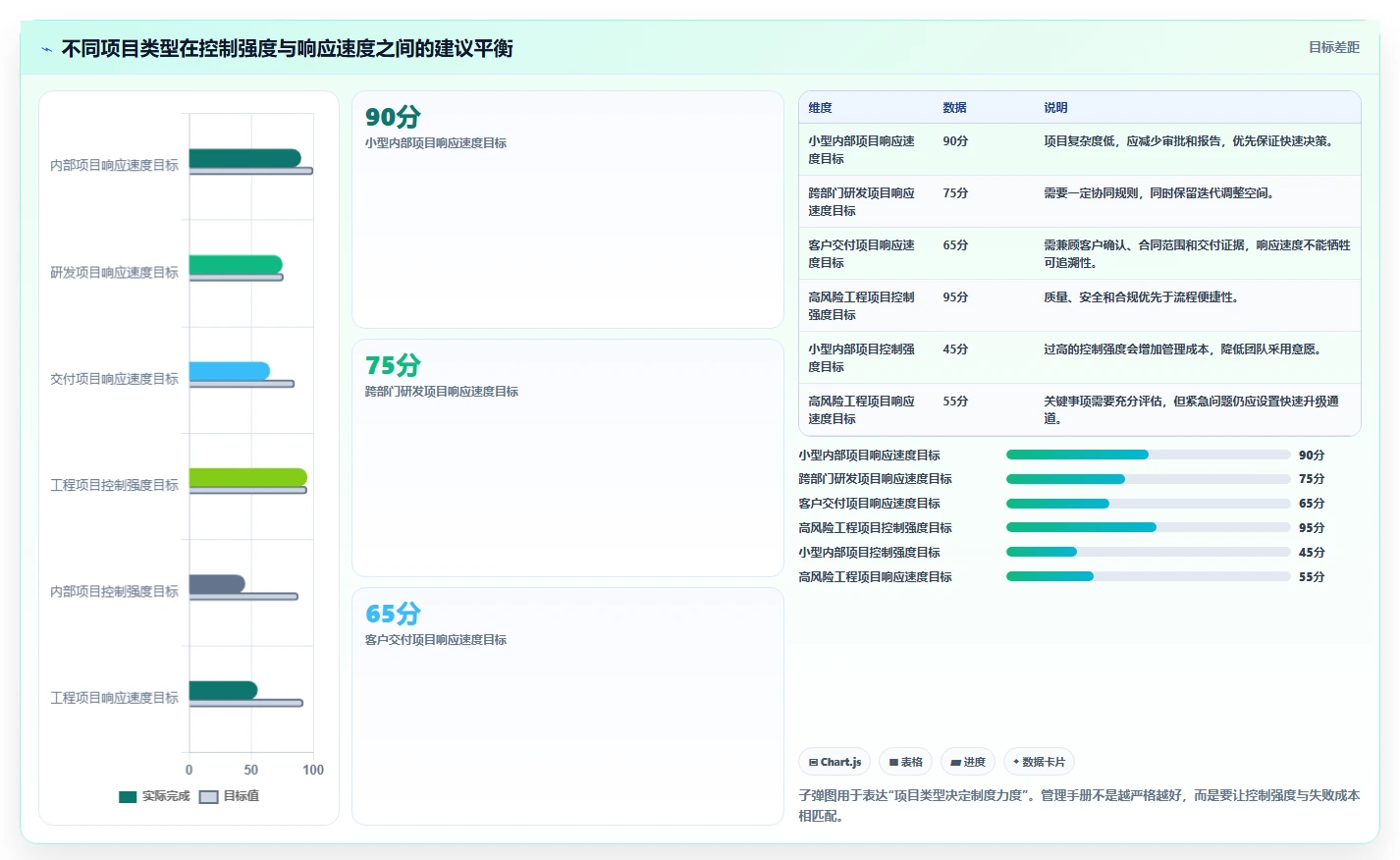This screenshot has width=1400, height=860.
Task: Click the 45分 value beside the progress bar
Action: [1312, 553]
